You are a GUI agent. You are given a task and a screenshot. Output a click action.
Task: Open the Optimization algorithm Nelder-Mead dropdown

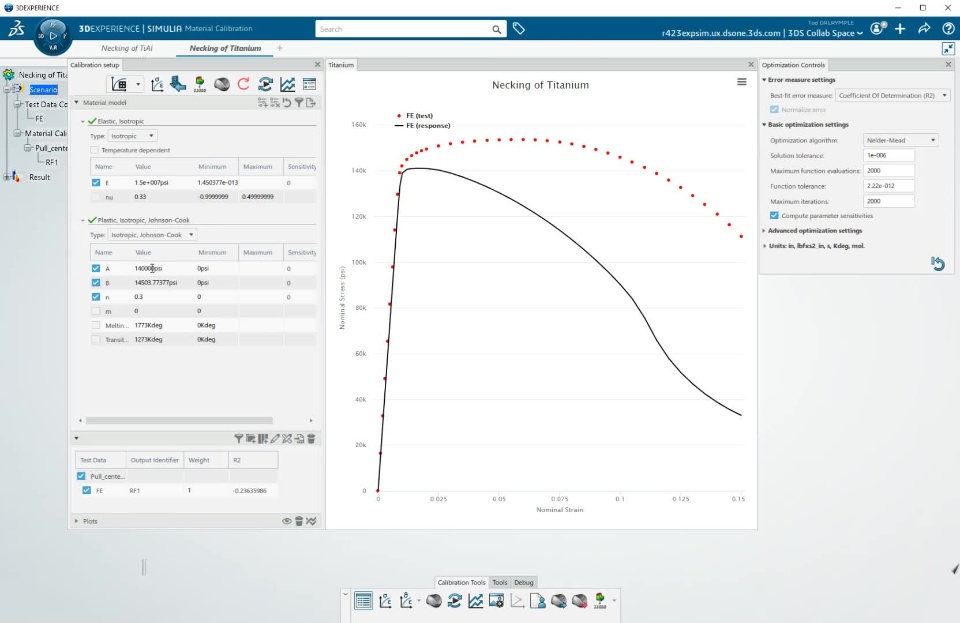[901, 140]
